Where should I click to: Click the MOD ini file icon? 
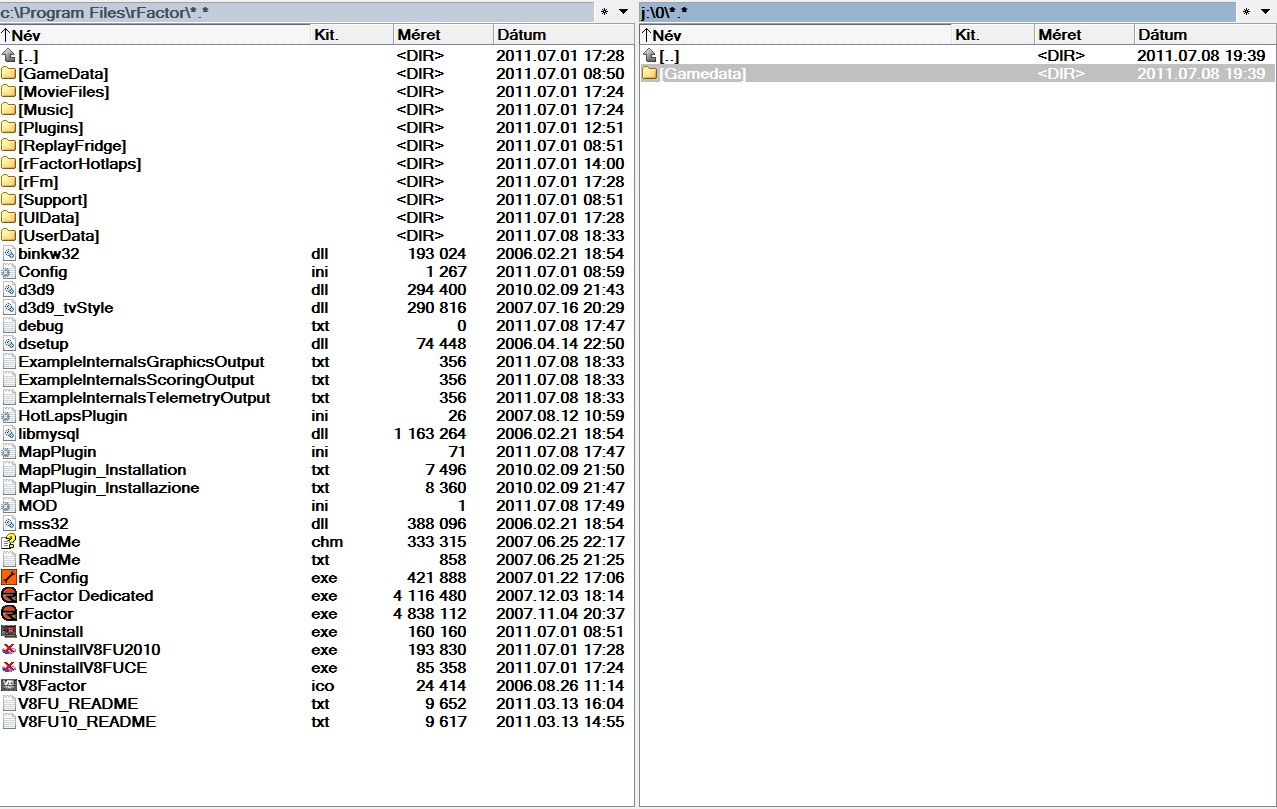[9, 506]
